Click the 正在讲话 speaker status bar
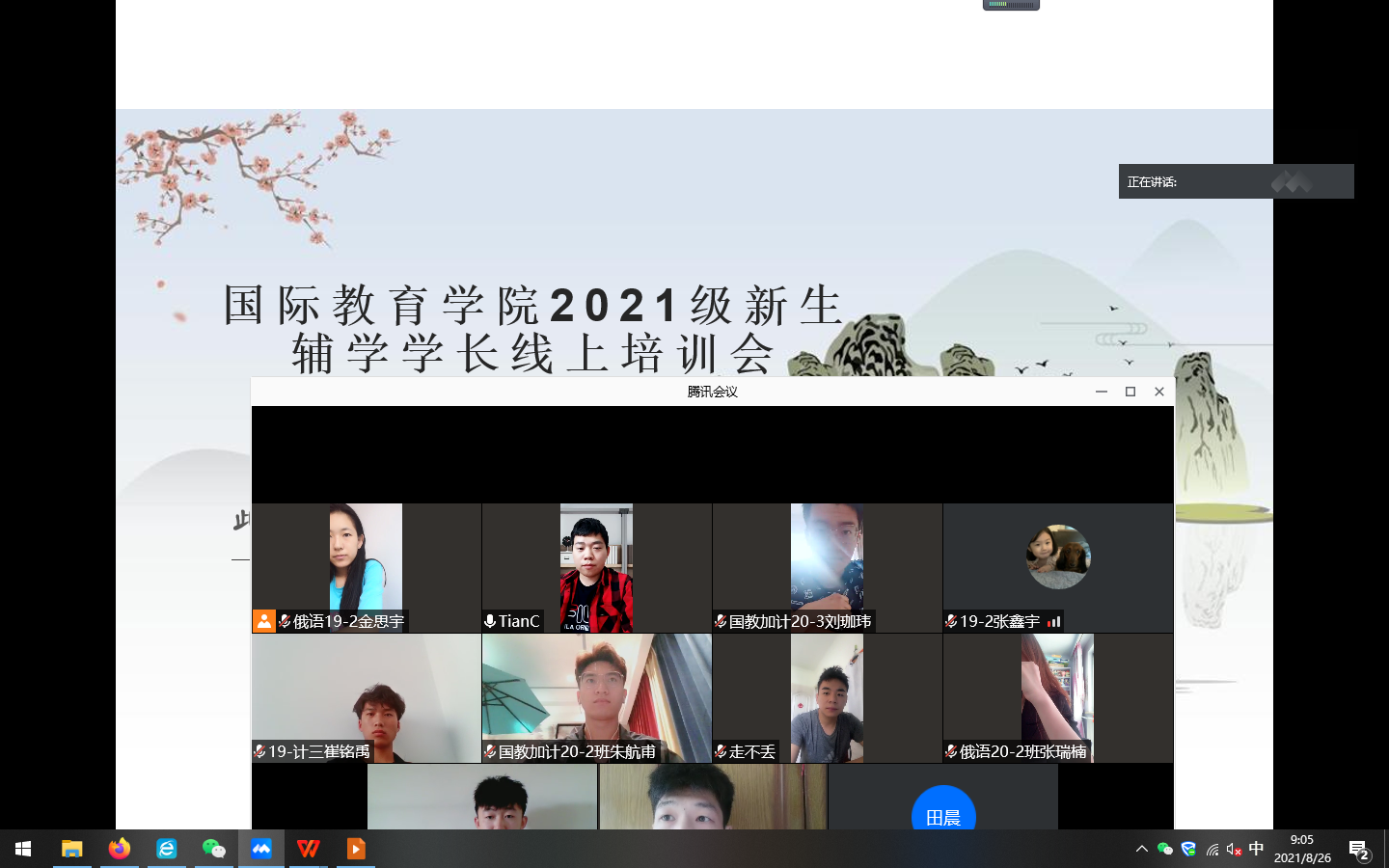This screenshot has width=1389, height=868. click(x=1236, y=181)
